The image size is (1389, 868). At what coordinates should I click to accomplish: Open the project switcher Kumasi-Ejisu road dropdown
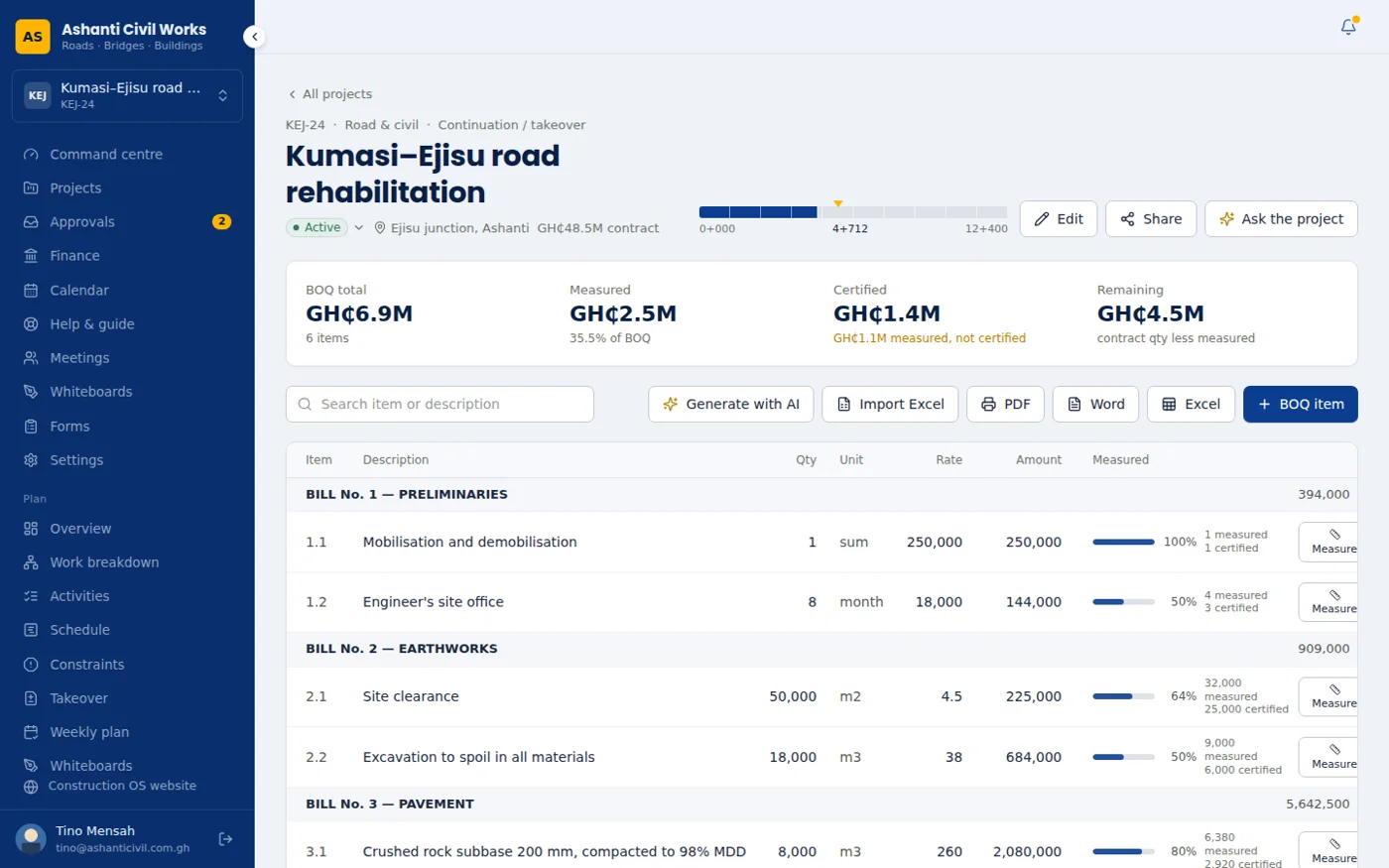(127, 96)
